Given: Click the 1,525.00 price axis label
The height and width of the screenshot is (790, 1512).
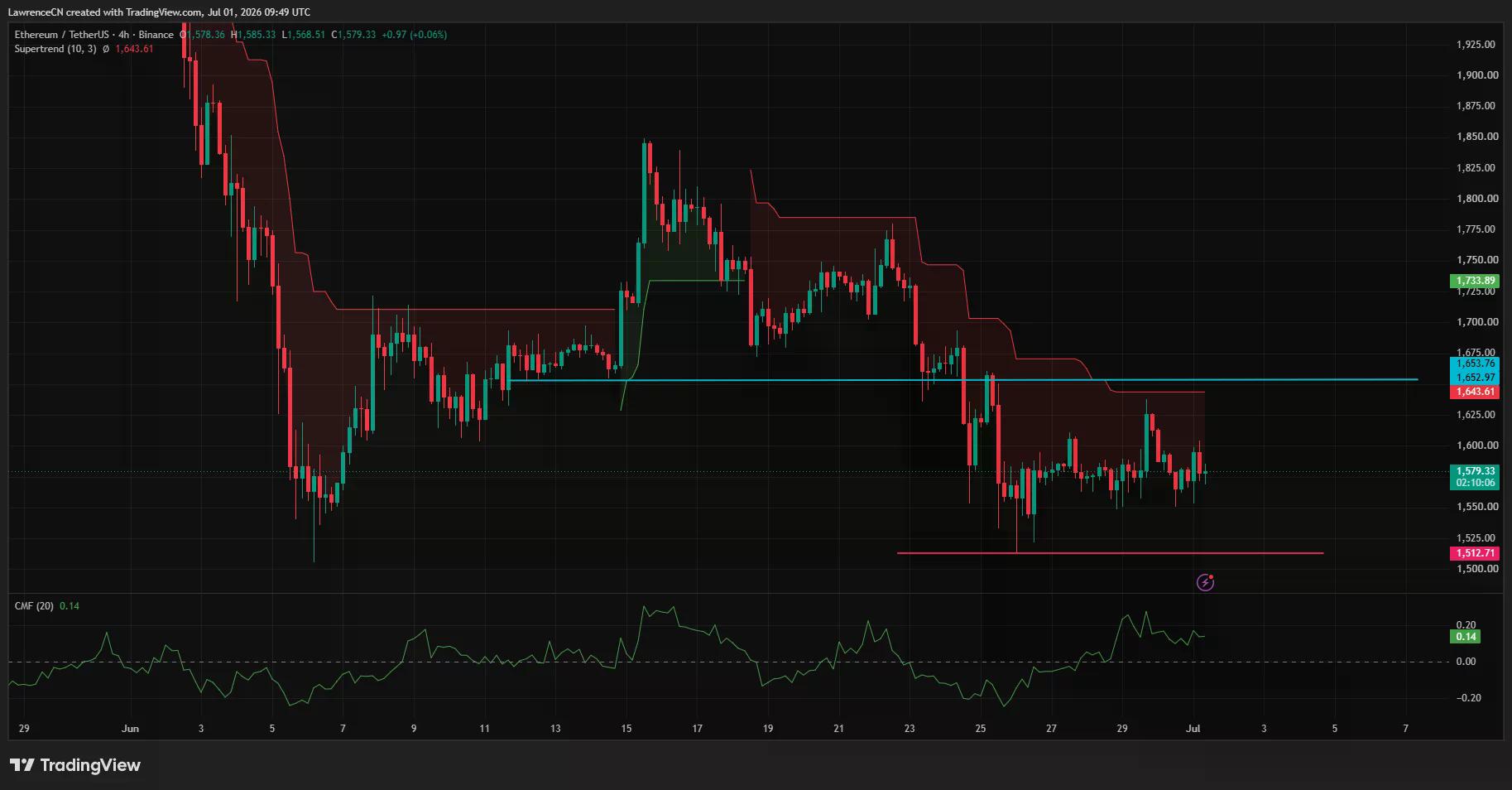Looking at the screenshot, I should tap(1477, 538).
